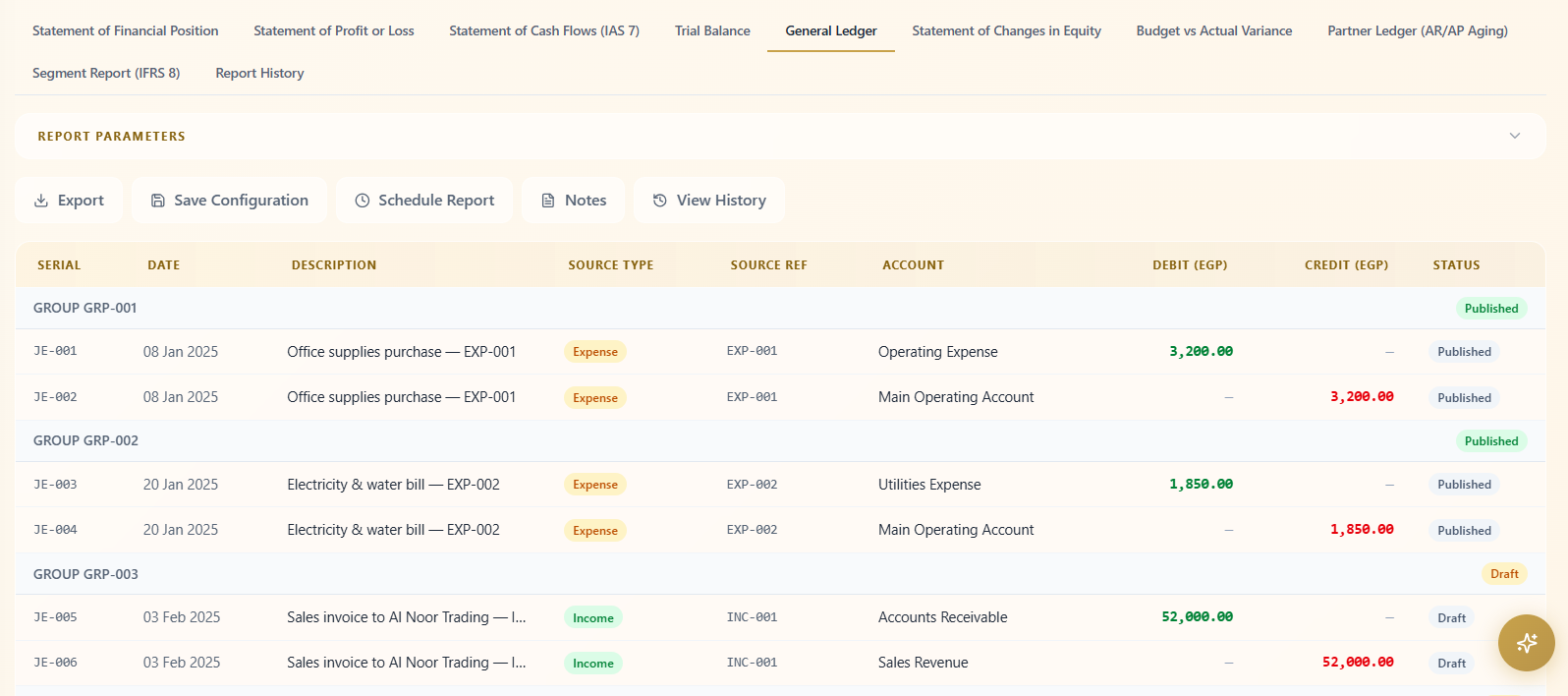Click the SERIAL column header
1568x696 pixels.
coord(59,265)
